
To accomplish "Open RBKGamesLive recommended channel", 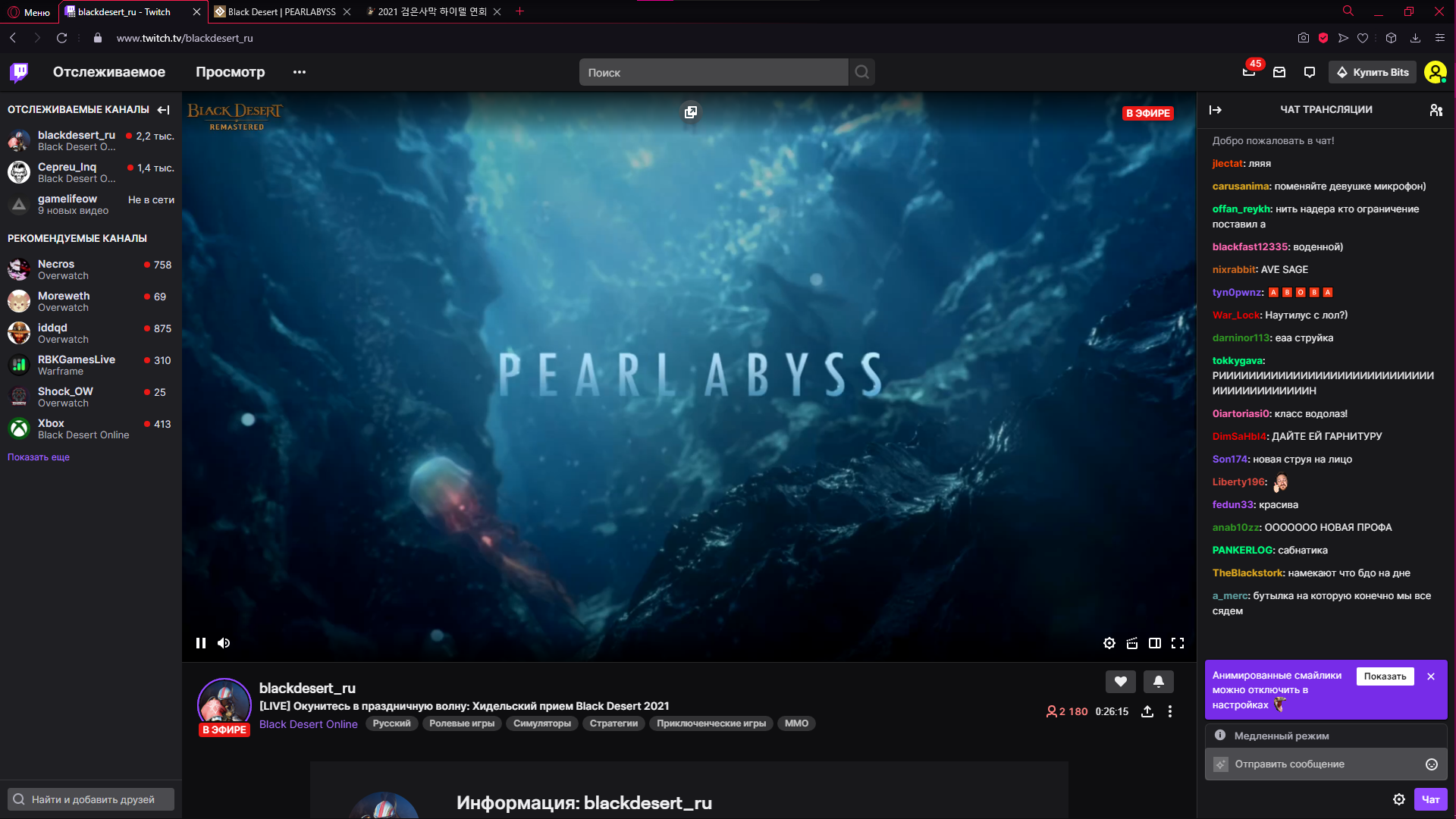I will click(x=91, y=366).
